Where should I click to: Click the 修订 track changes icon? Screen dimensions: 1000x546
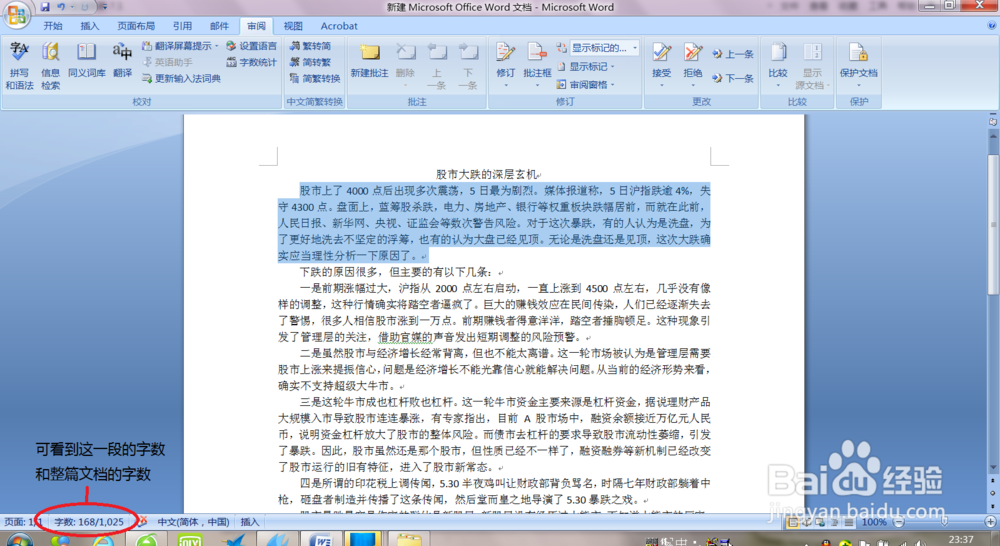pyautogui.click(x=506, y=54)
